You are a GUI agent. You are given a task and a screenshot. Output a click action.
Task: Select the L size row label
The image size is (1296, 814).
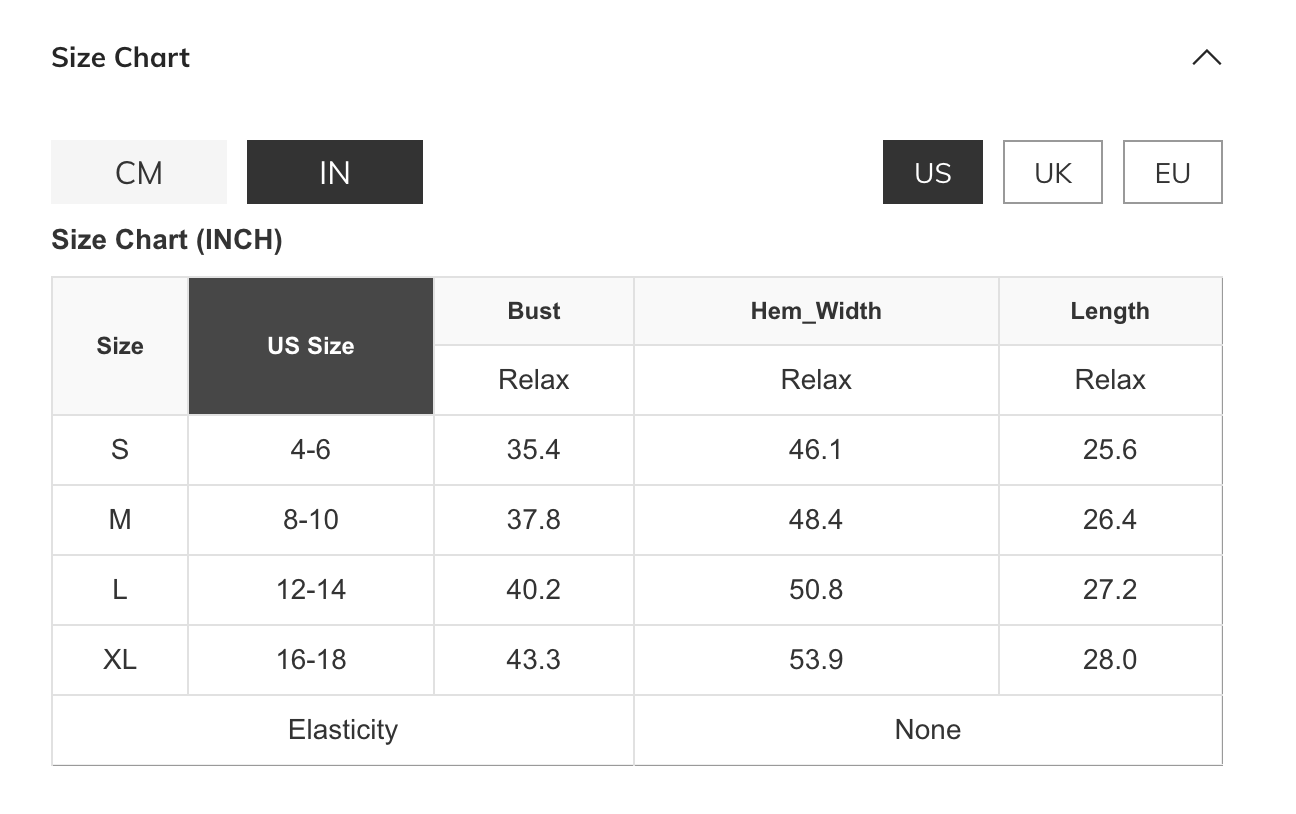[120, 590]
